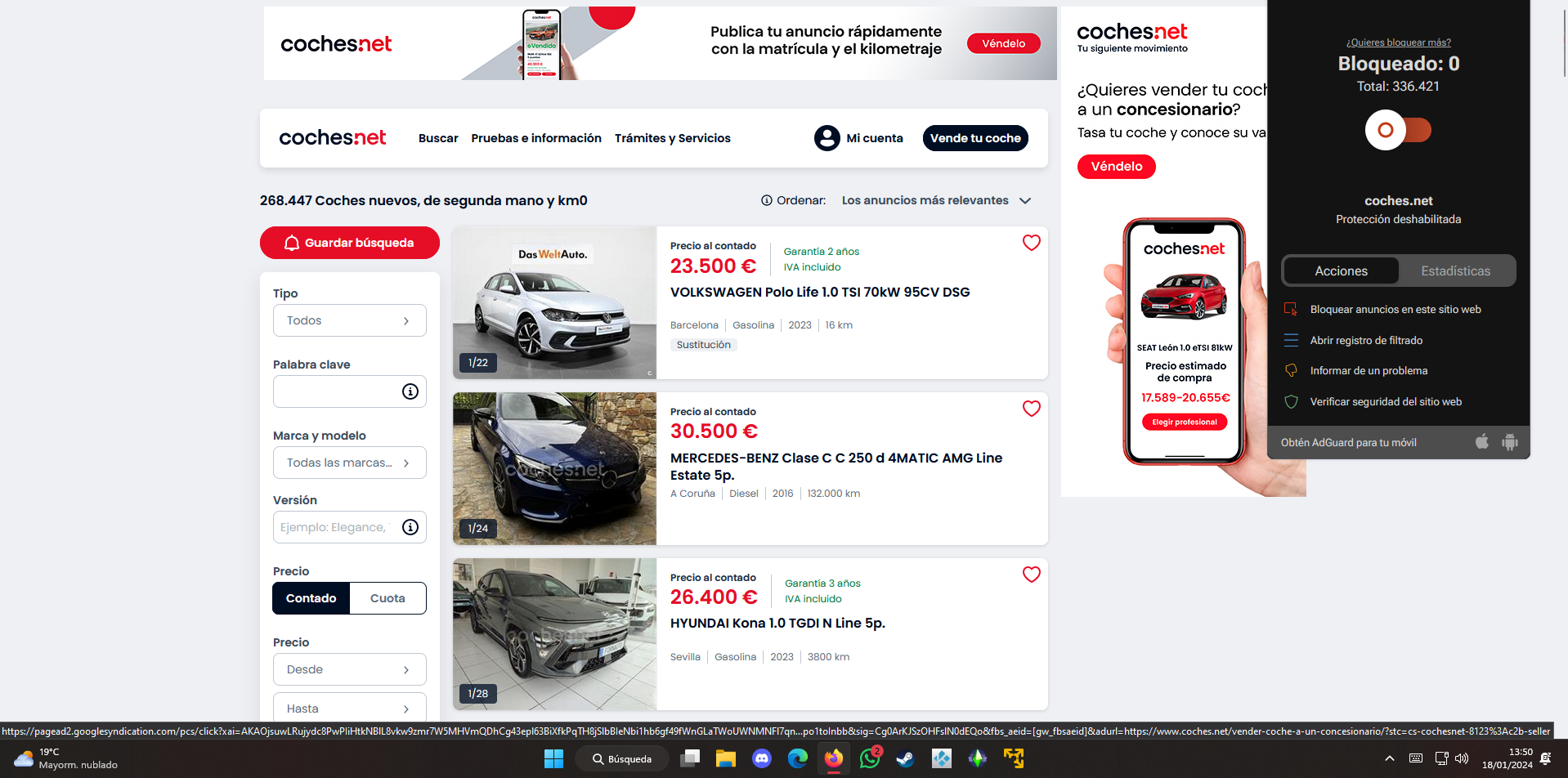Enable AdGuard protection toggle for coches.net
This screenshot has width=1568, height=778.
click(x=1398, y=130)
